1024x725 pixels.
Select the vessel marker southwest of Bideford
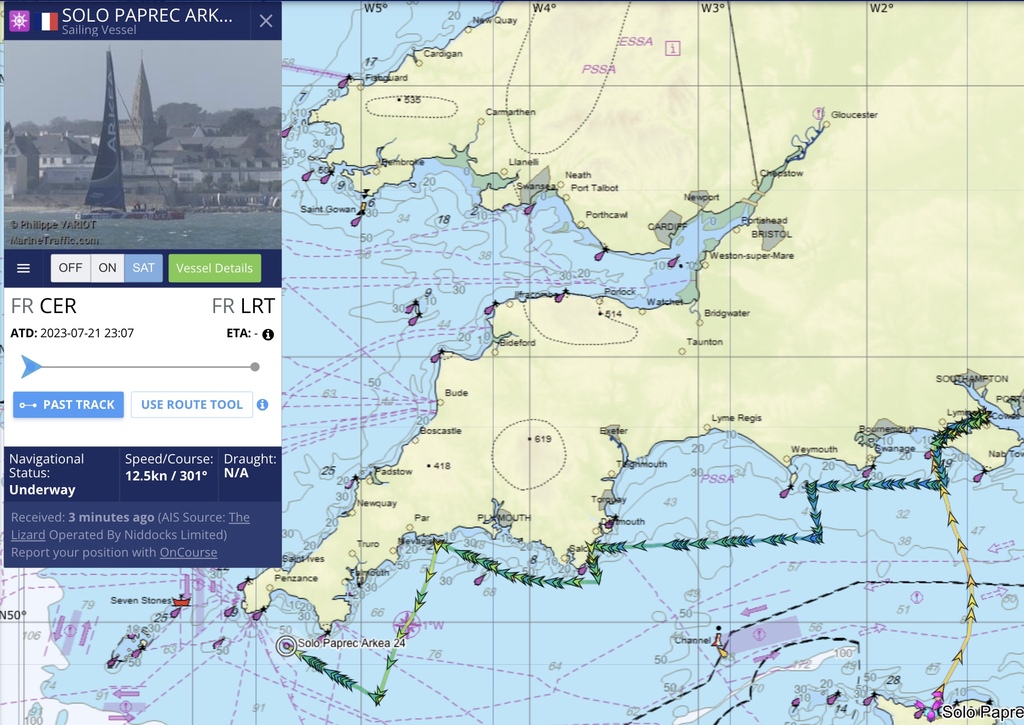pyautogui.click(x=438, y=356)
